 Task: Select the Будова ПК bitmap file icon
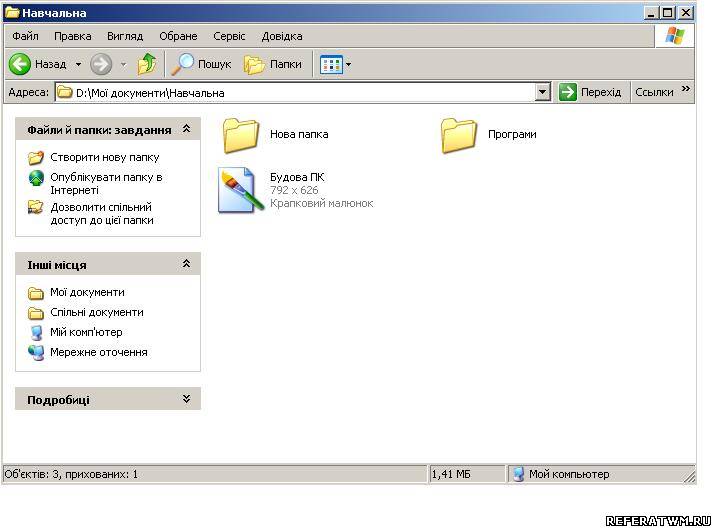239,190
